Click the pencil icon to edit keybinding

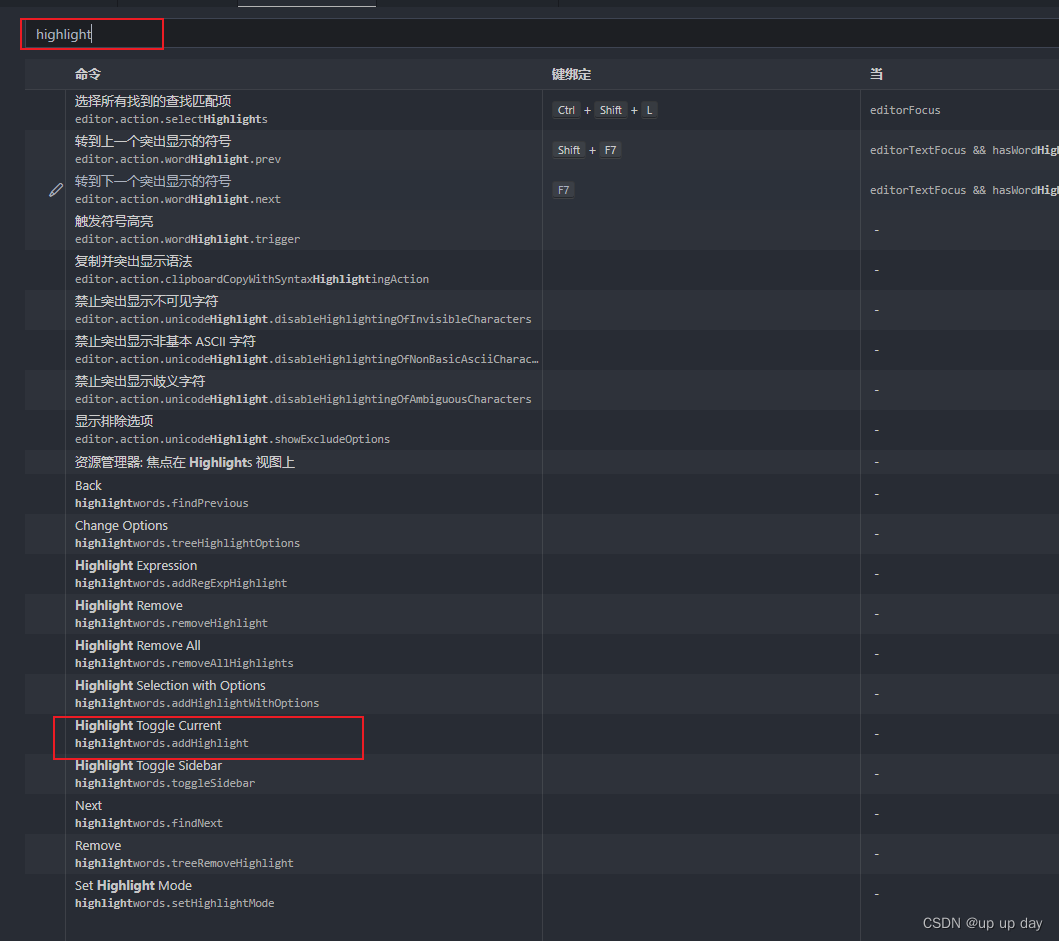point(56,189)
